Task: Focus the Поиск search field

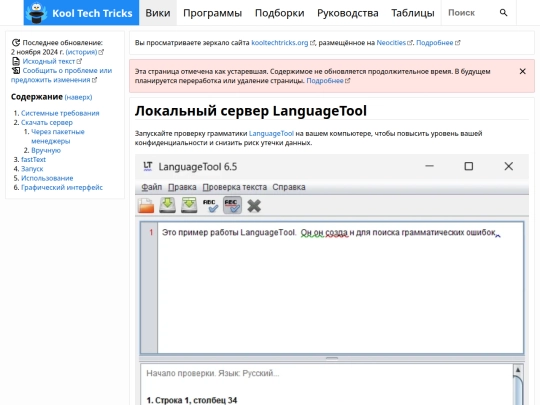Action: pyautogui.click(x=470, y=13)
